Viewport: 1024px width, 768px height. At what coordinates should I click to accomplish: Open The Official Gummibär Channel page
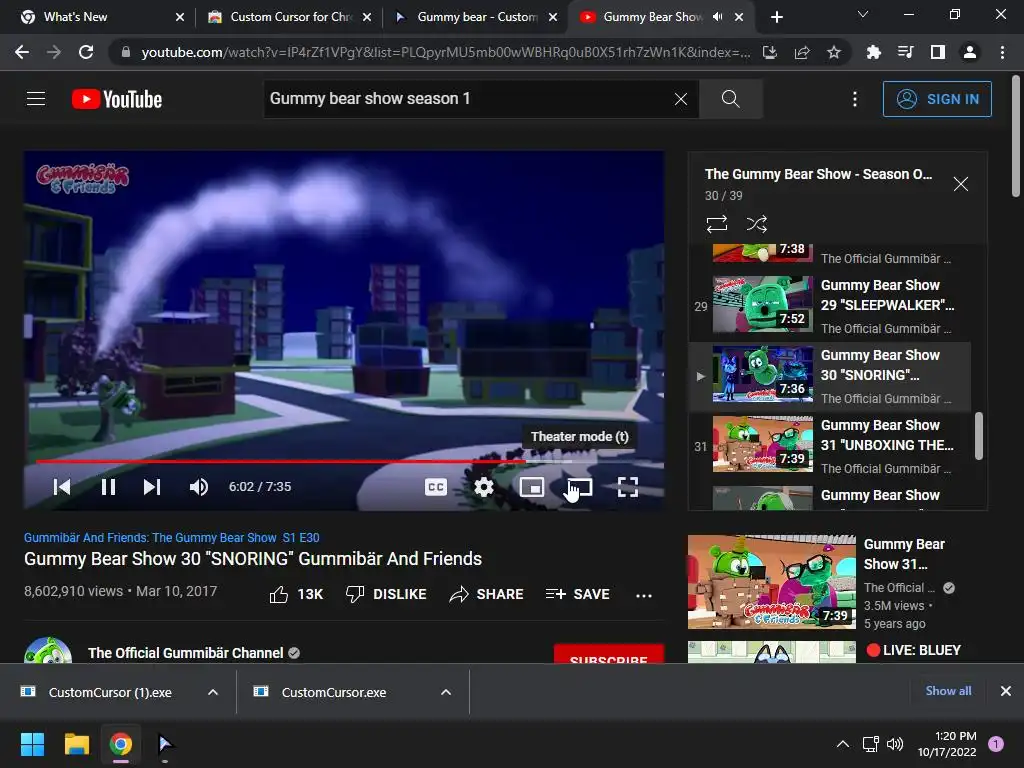click(185, 653)
